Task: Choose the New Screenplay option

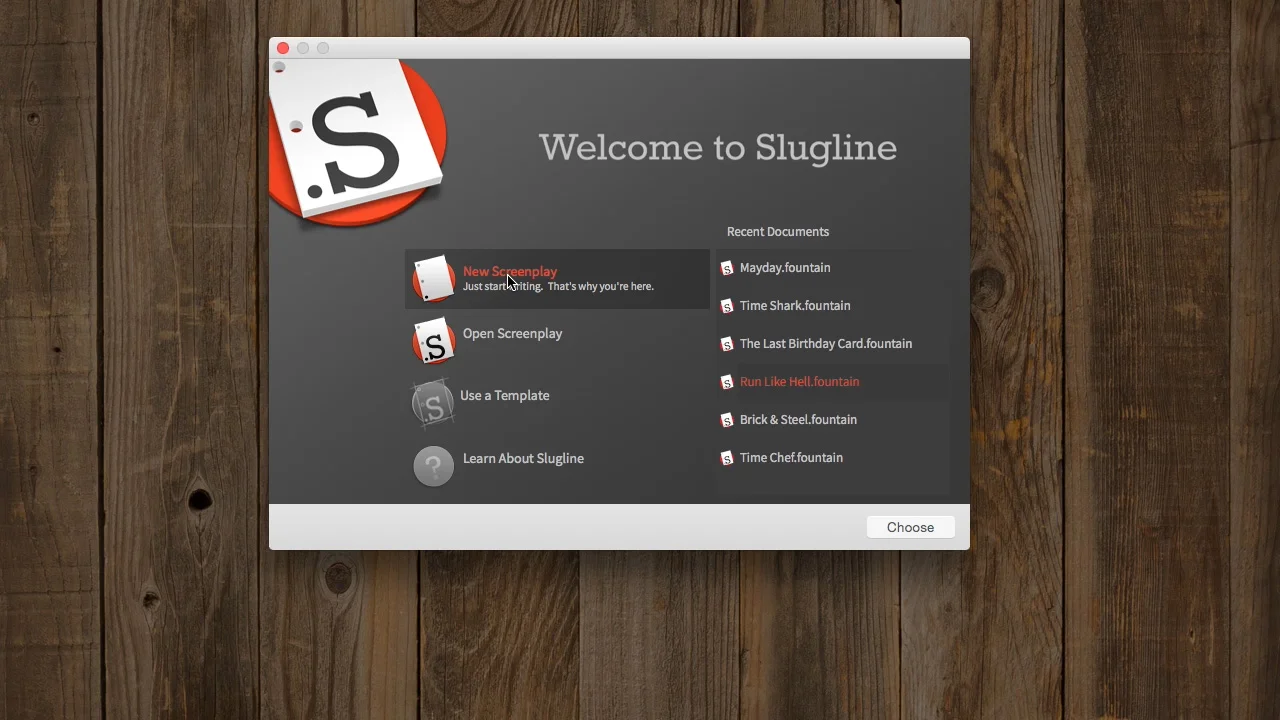Action: 510,271
